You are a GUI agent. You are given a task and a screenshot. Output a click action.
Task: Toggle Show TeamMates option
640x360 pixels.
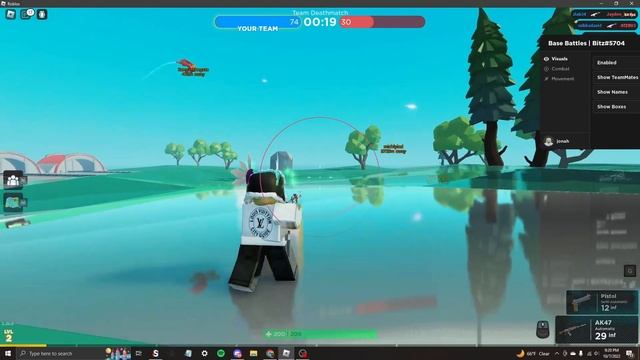[617, 78]
